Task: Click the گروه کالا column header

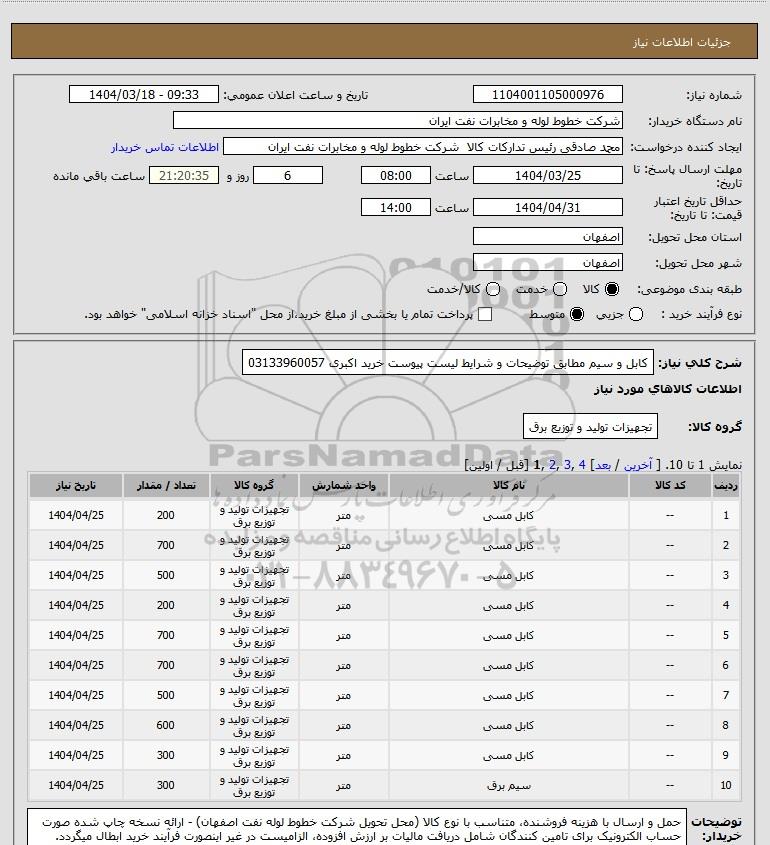Action: click(x=254, y=485)
